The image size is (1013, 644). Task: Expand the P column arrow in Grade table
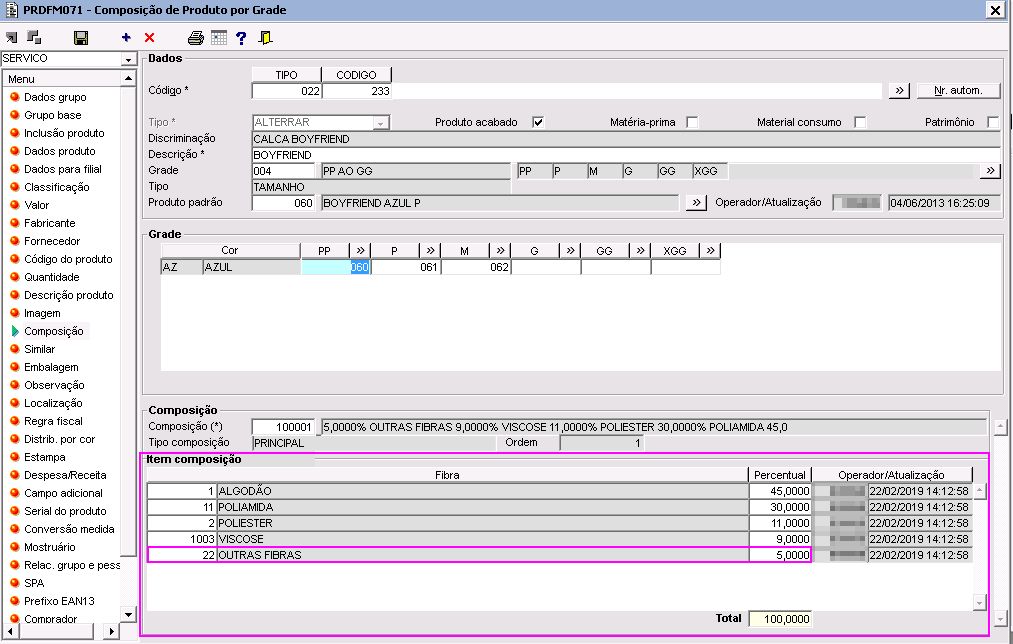pyautogui.click(x=430, y=251)
